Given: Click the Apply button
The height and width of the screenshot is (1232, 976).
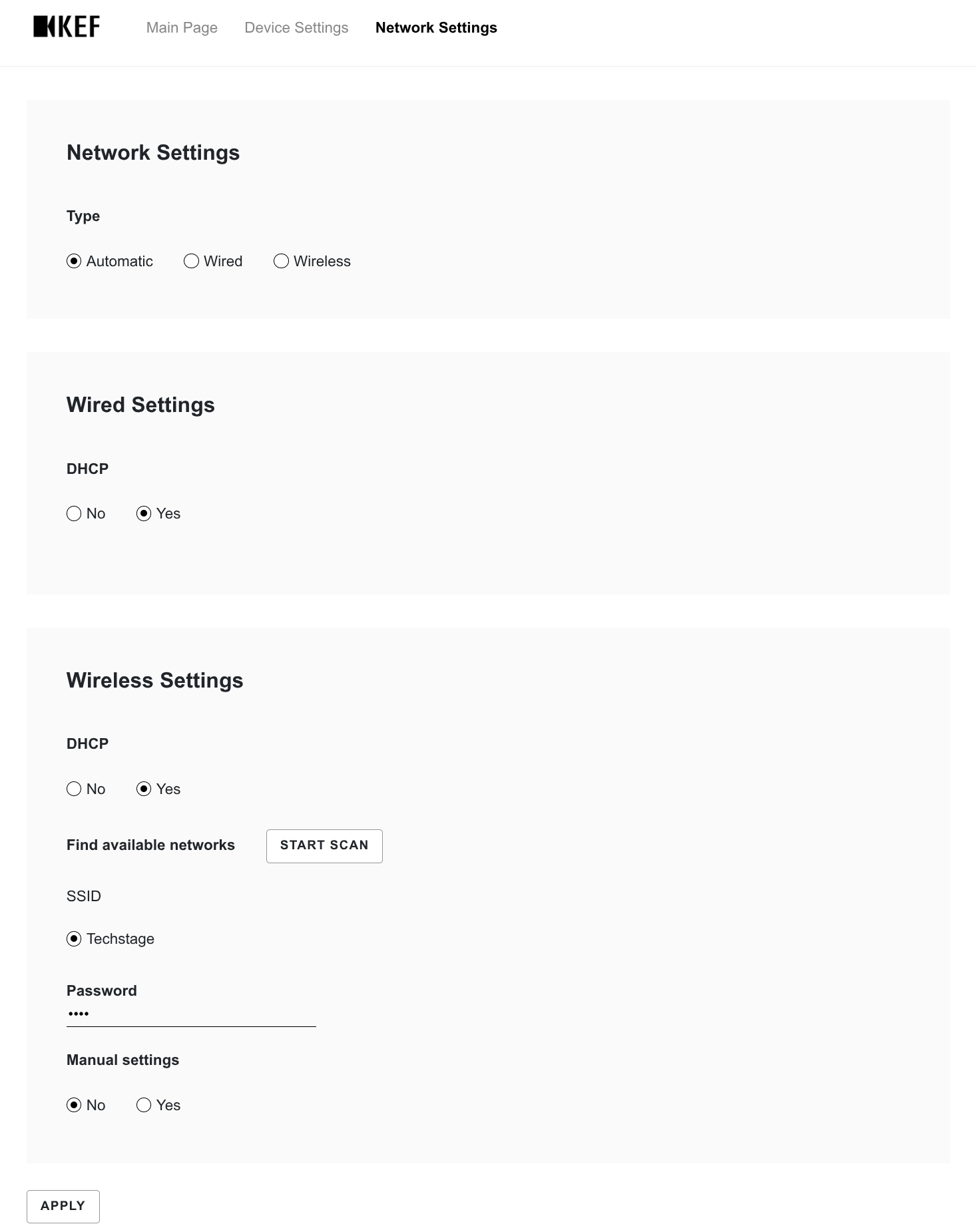Looking at the screenshot, I should 63,1206.
